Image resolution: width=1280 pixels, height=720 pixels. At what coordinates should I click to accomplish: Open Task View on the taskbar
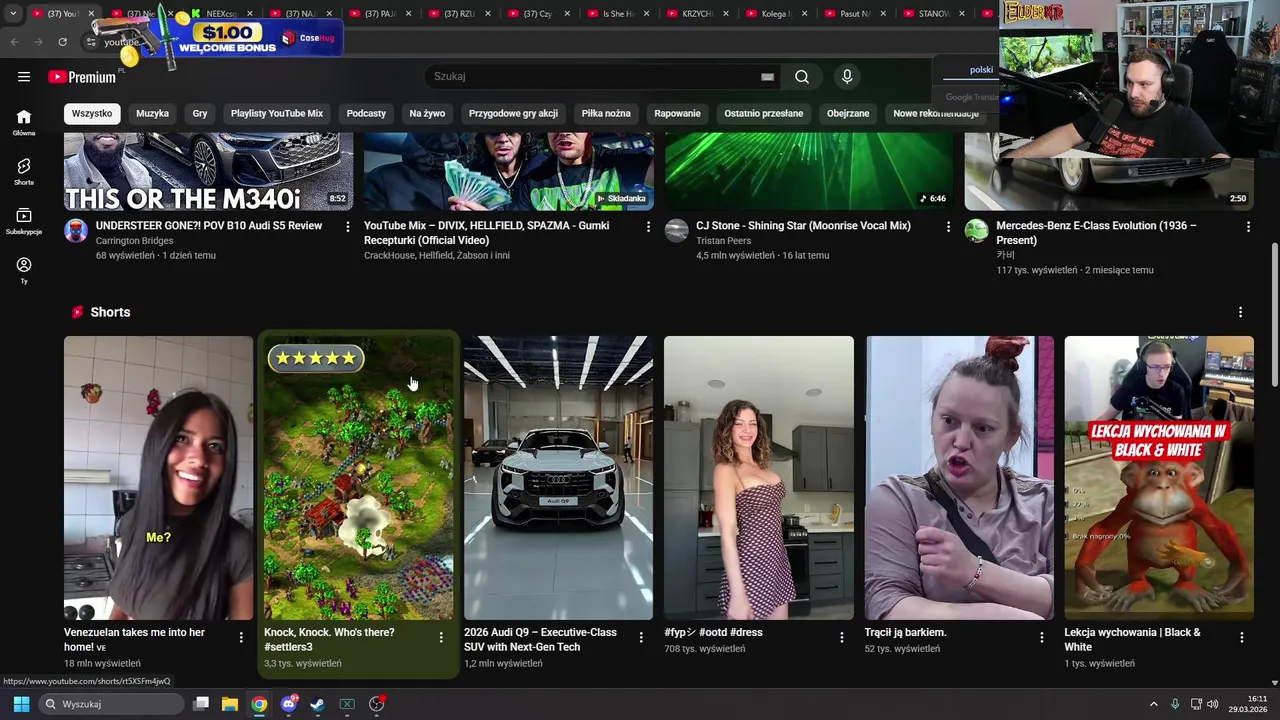(x=201, y=704)
